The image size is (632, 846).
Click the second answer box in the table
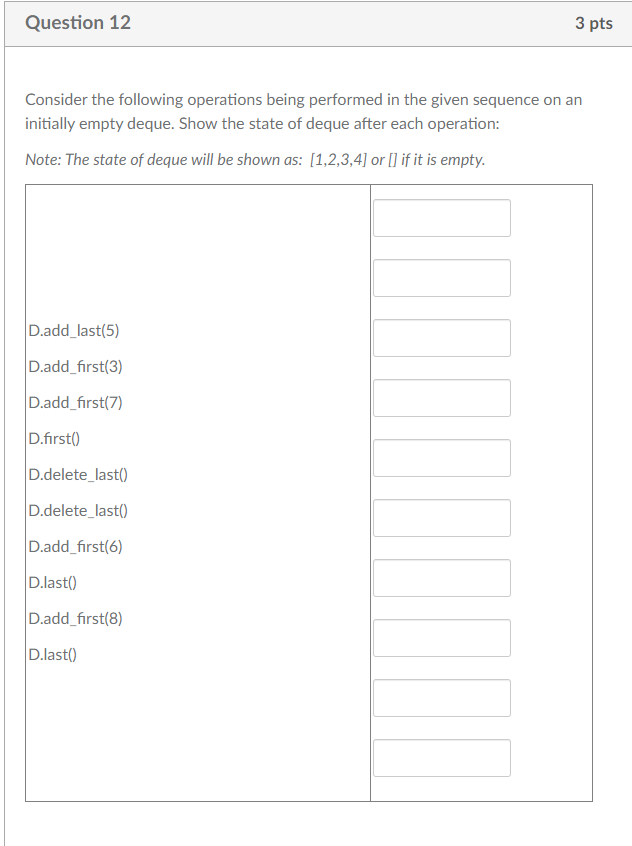[x=441, y=278]
